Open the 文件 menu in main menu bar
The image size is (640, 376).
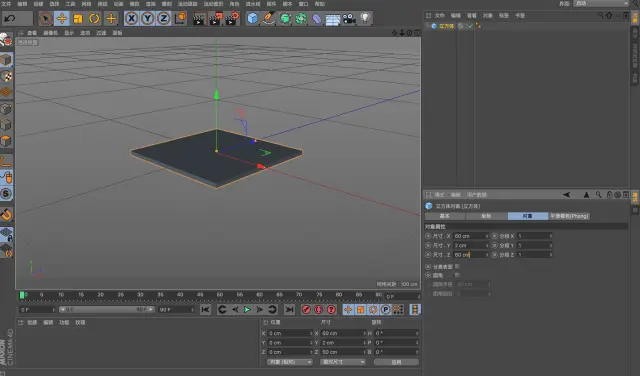(x=6, y=4)
